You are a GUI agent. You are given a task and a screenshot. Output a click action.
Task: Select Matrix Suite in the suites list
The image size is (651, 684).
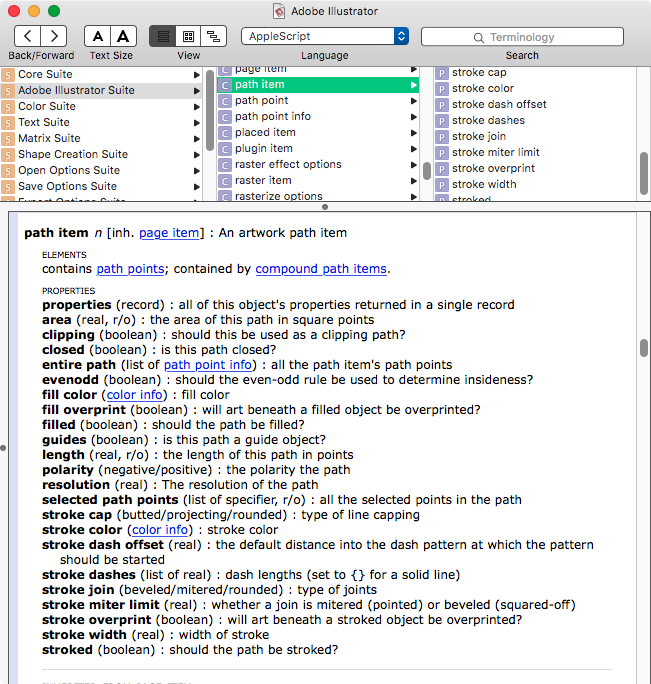pyautogui.click(x=101, y=138)
